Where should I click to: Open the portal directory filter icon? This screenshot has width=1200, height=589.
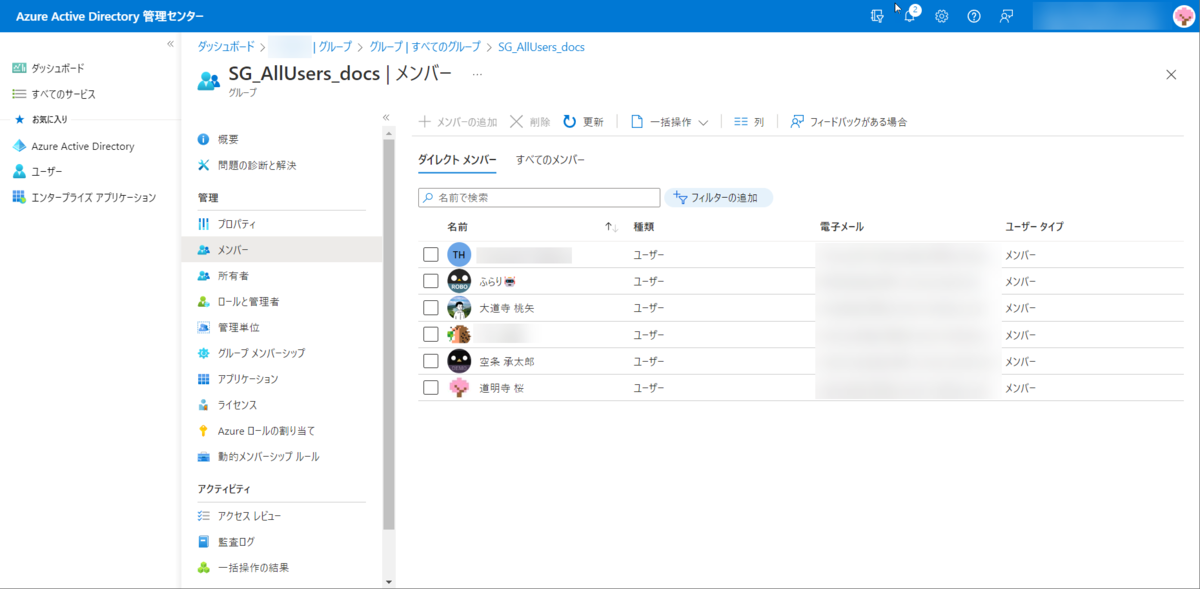pos(877,16)
